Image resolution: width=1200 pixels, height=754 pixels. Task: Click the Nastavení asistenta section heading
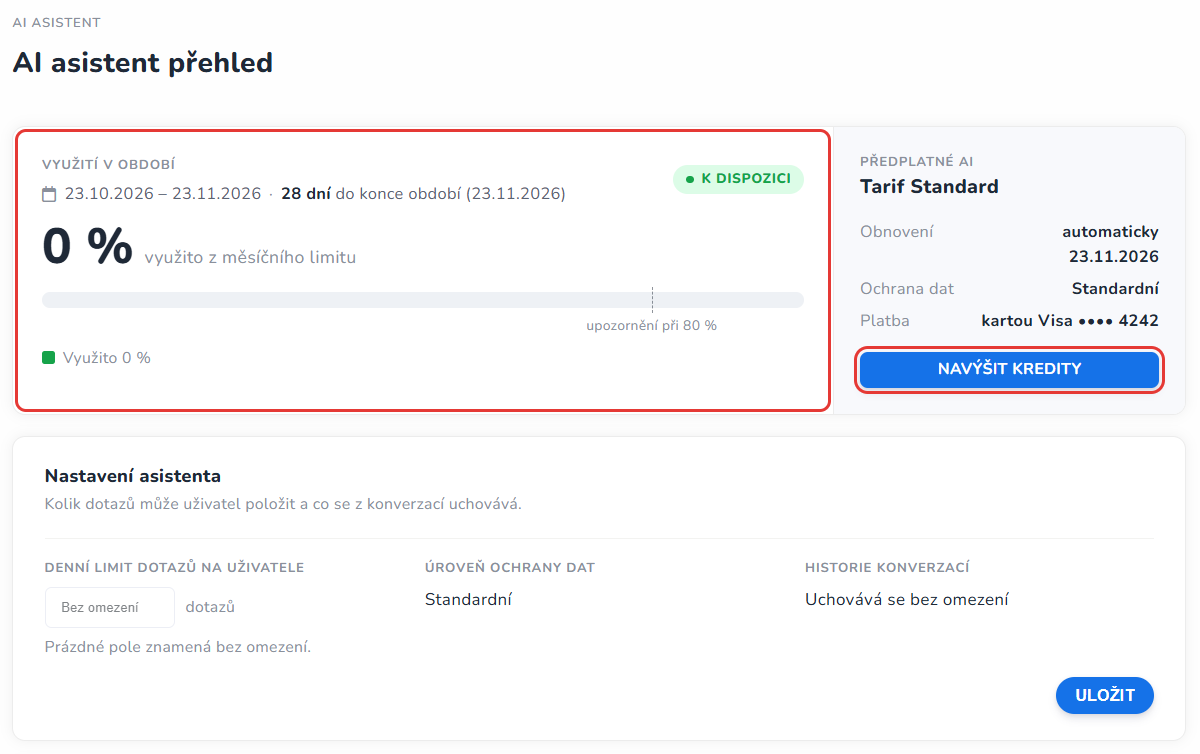[x=133, y=476]
